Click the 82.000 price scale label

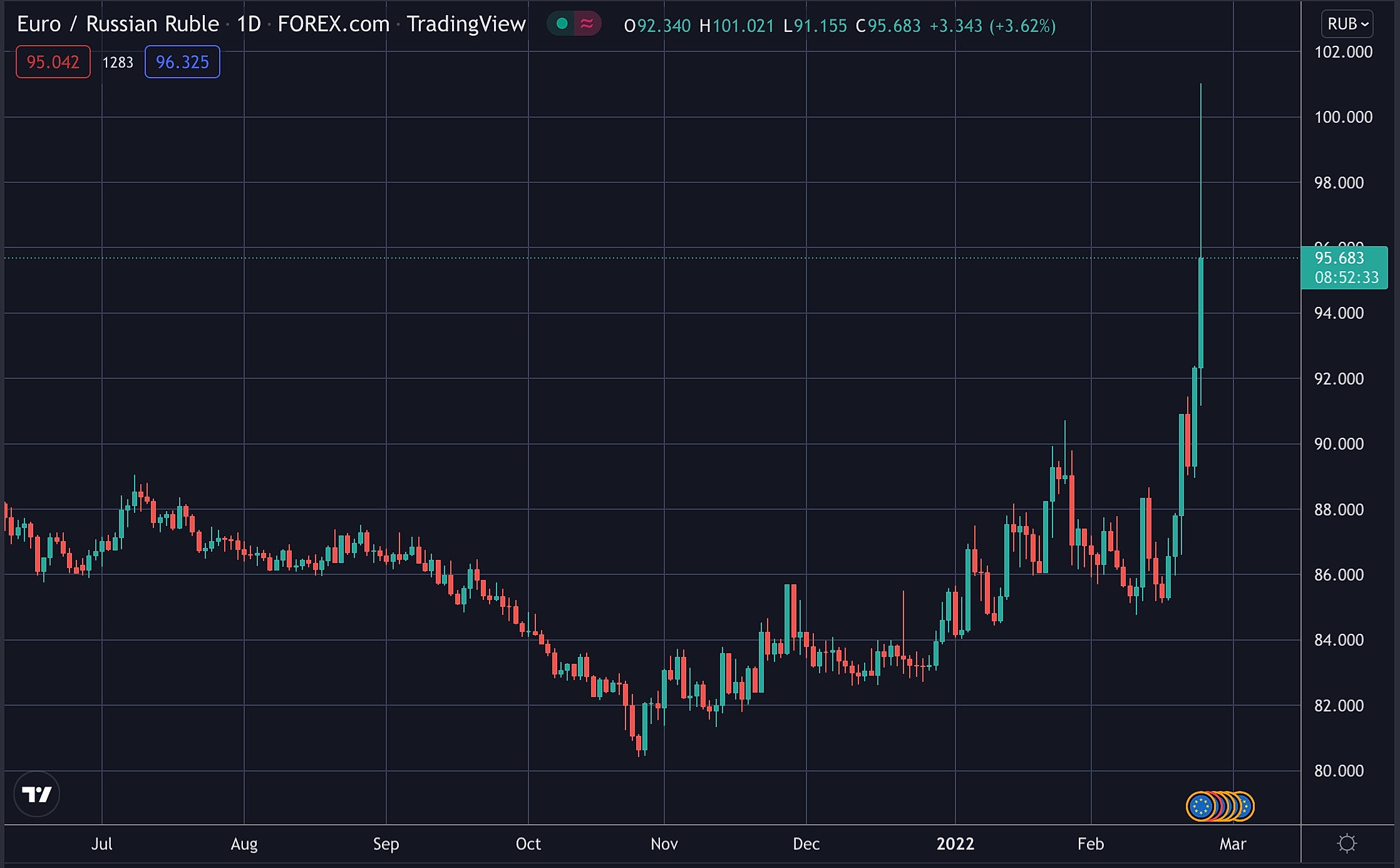click(x=1339, y=706)
